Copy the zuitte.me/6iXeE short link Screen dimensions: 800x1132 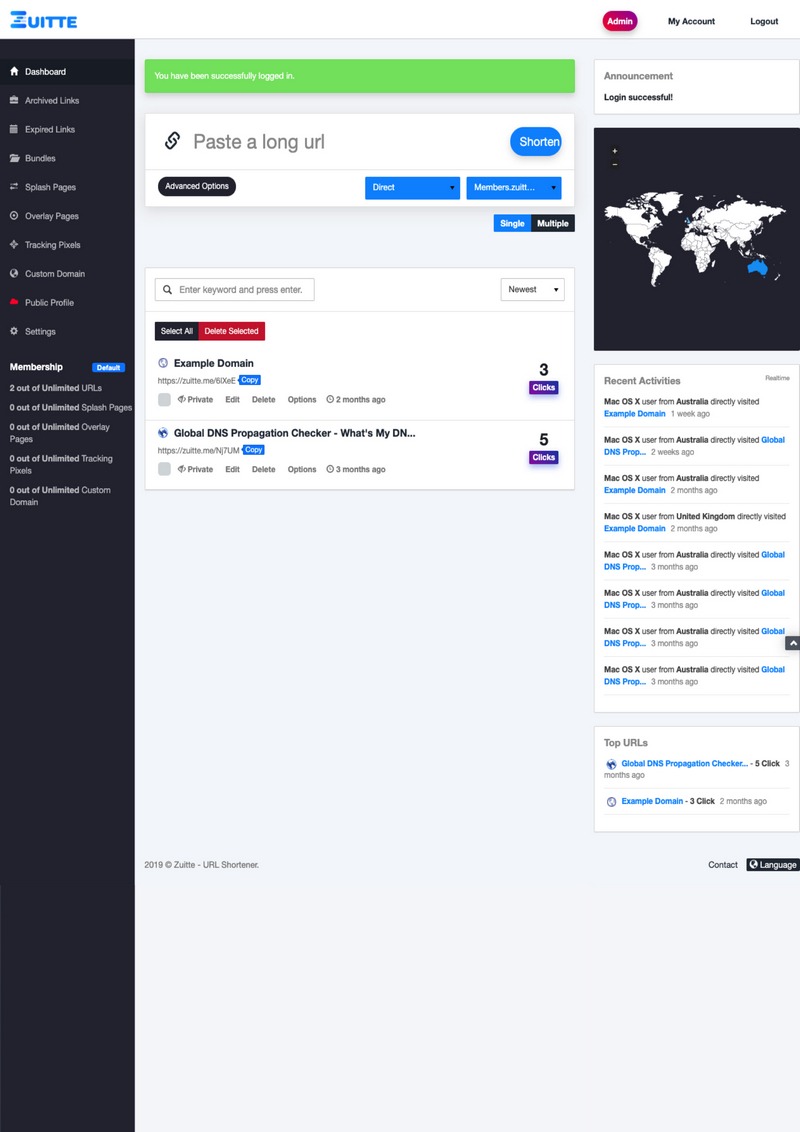point(250,380)
